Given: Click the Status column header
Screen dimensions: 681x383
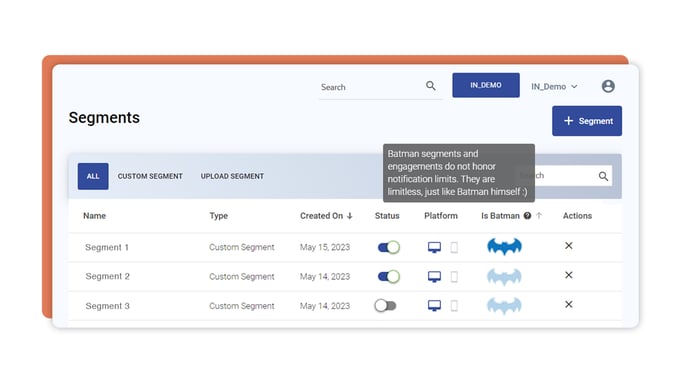Looking at the screenshot, I should click(387, 216).
